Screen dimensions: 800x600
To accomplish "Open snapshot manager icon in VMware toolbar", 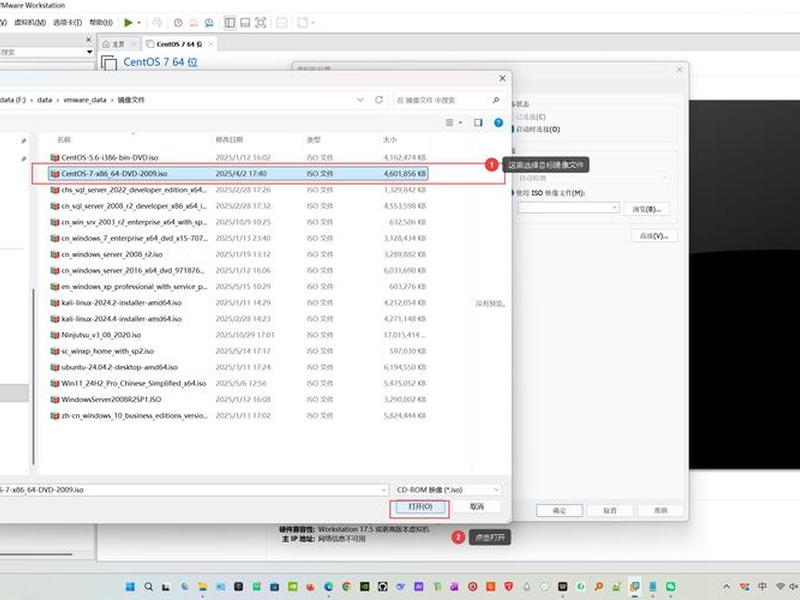I will pos(209,22).
